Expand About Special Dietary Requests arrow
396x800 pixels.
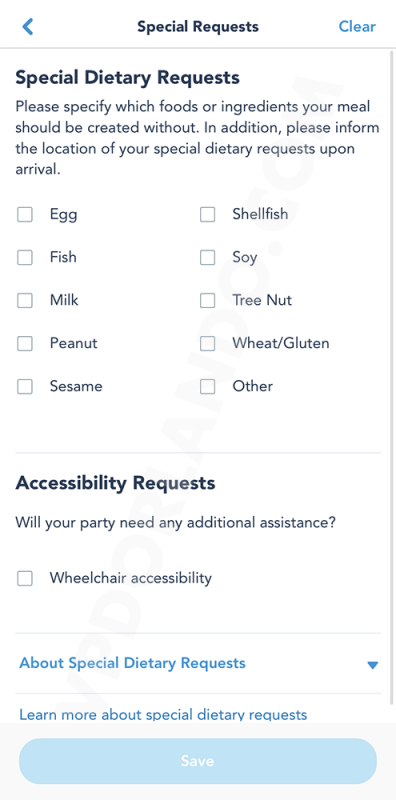pos(373,664)
